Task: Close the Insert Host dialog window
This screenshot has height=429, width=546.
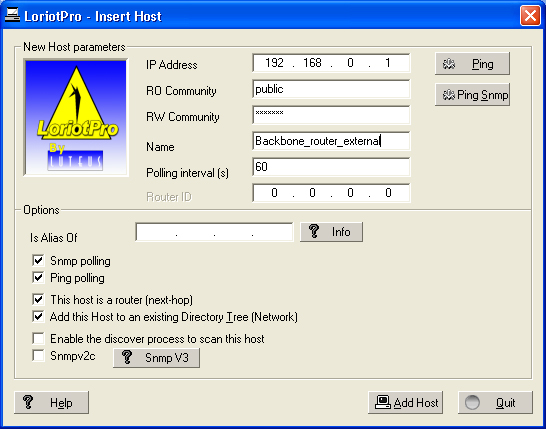Action: click(x=530, y=16)
